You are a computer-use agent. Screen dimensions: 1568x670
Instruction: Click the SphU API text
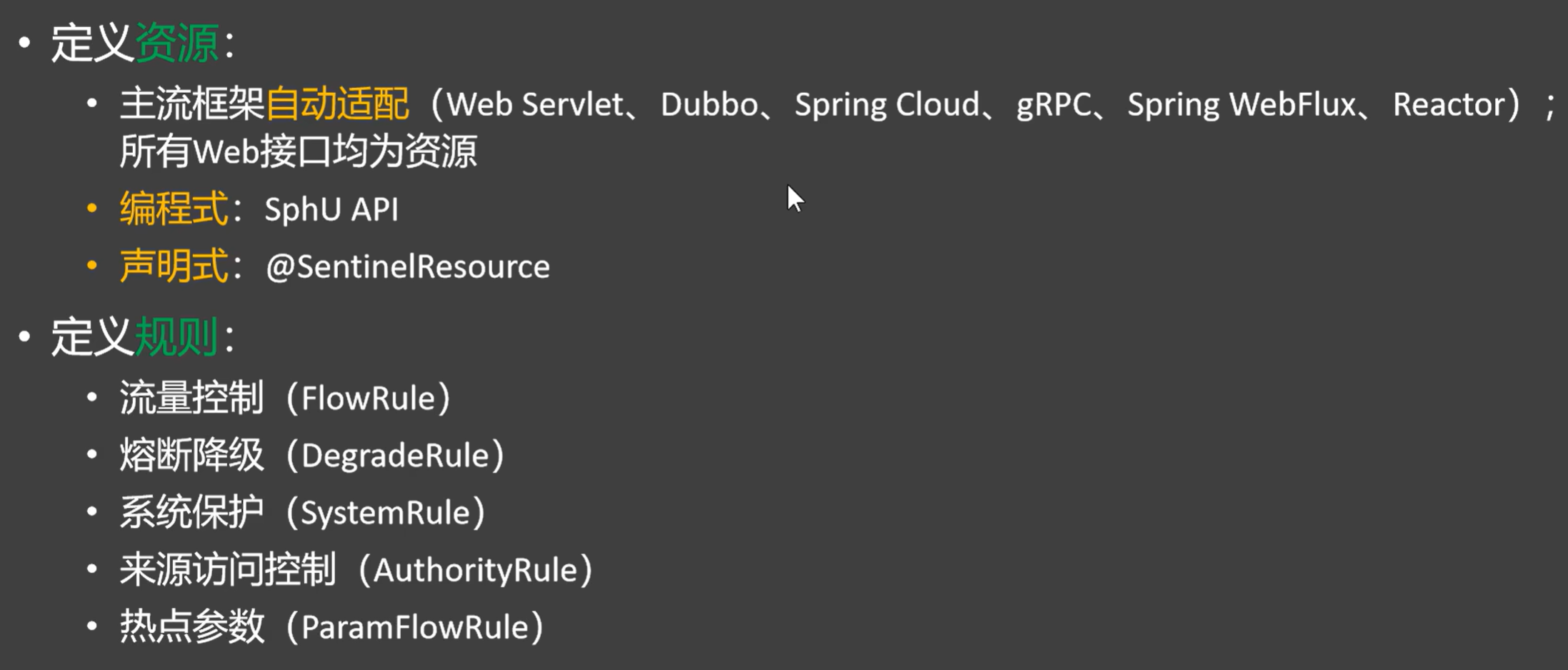coord(331,210)
